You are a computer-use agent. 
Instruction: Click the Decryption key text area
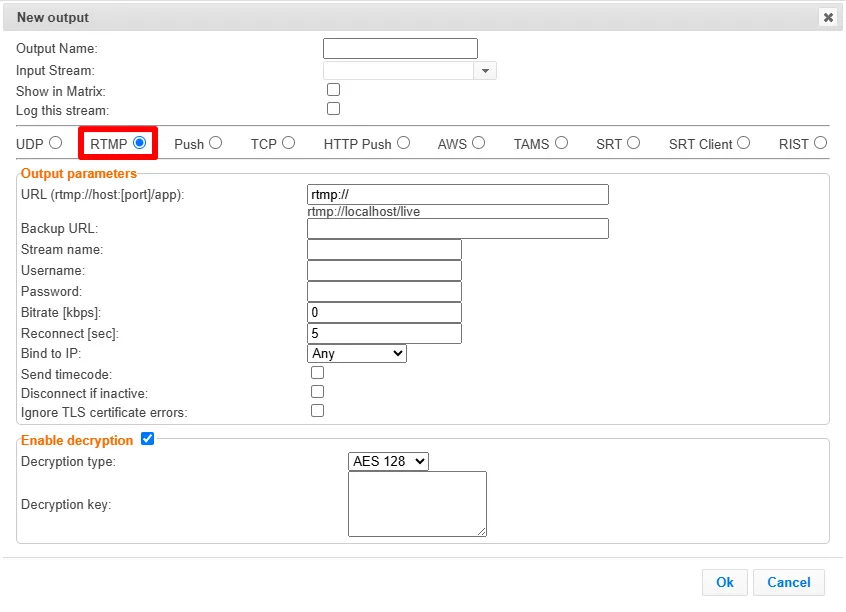coord(418,504)
